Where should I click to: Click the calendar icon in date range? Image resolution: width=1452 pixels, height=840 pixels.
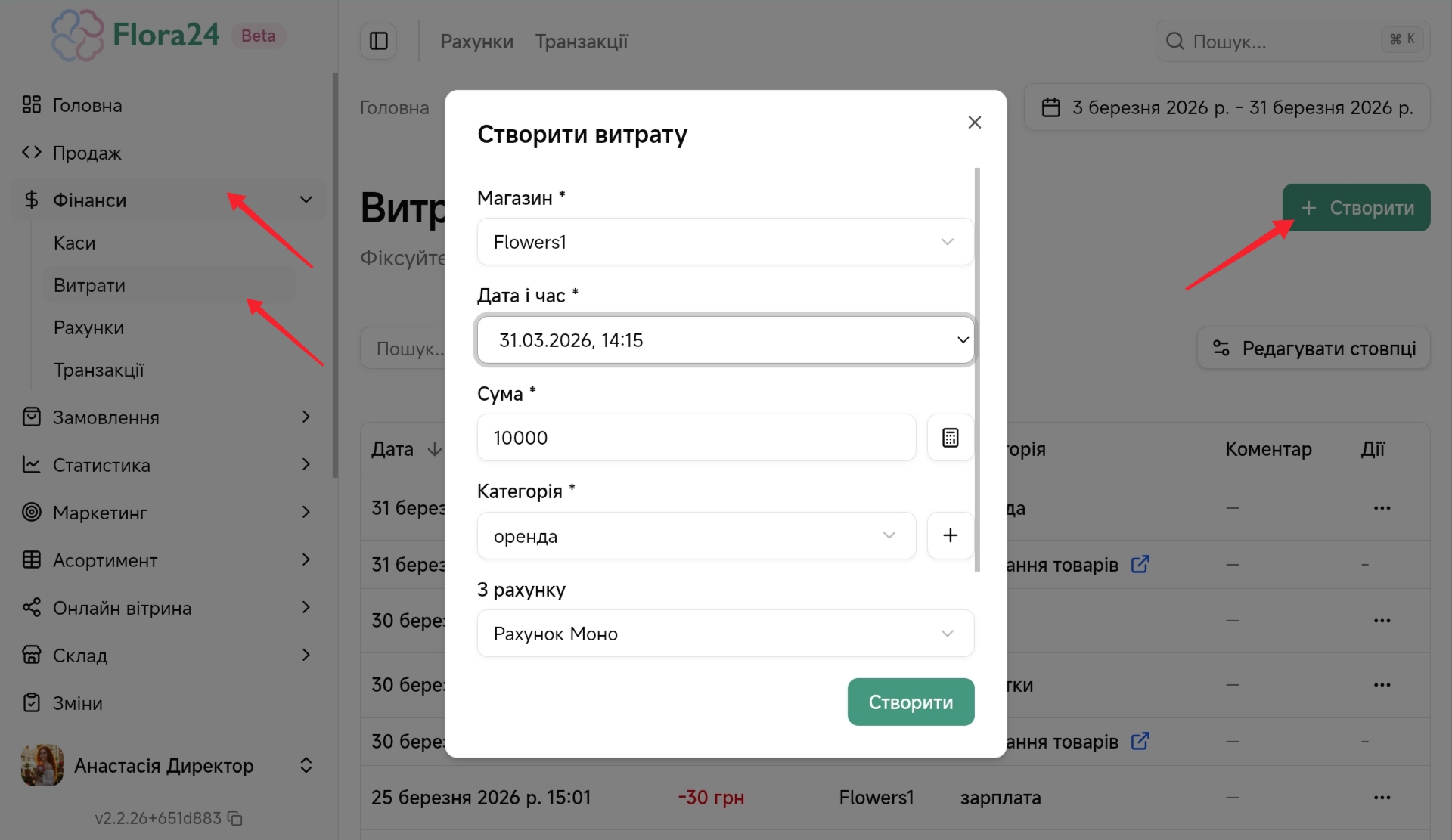point(1051,107)
